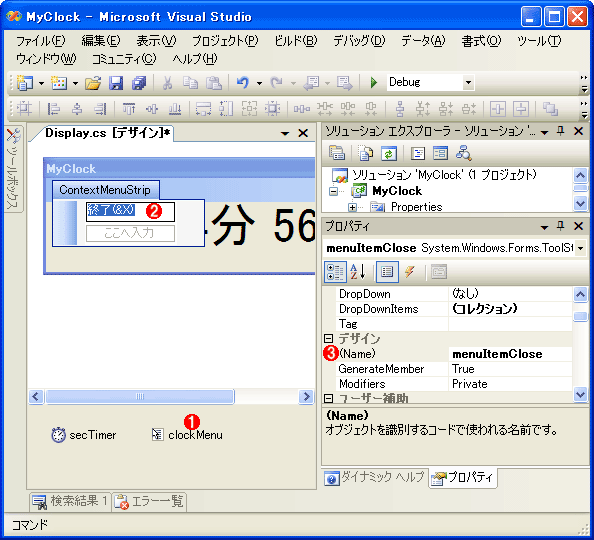This screenshot has height=540, width=594.
Task: Click the Modifiers property value Private
Action: 510,384
